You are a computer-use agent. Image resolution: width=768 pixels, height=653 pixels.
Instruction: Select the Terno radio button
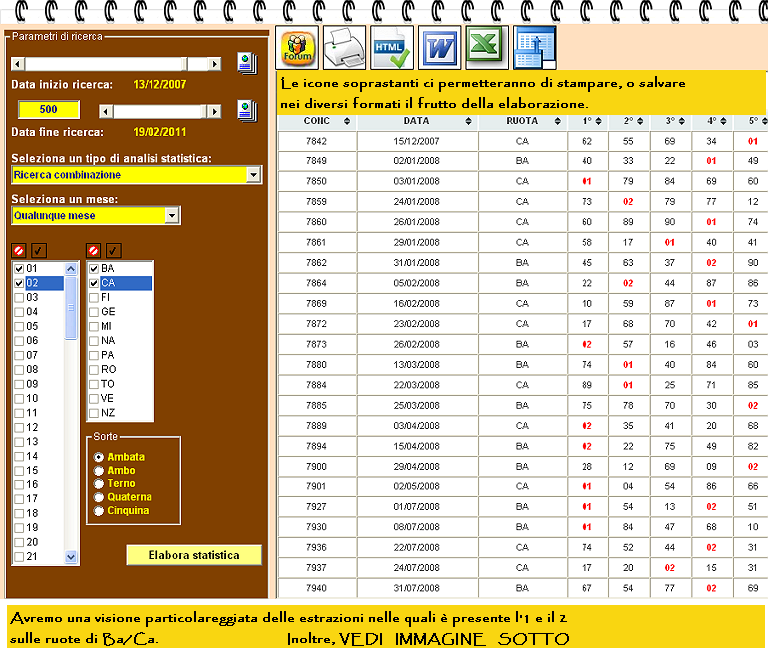coord(98,484)
